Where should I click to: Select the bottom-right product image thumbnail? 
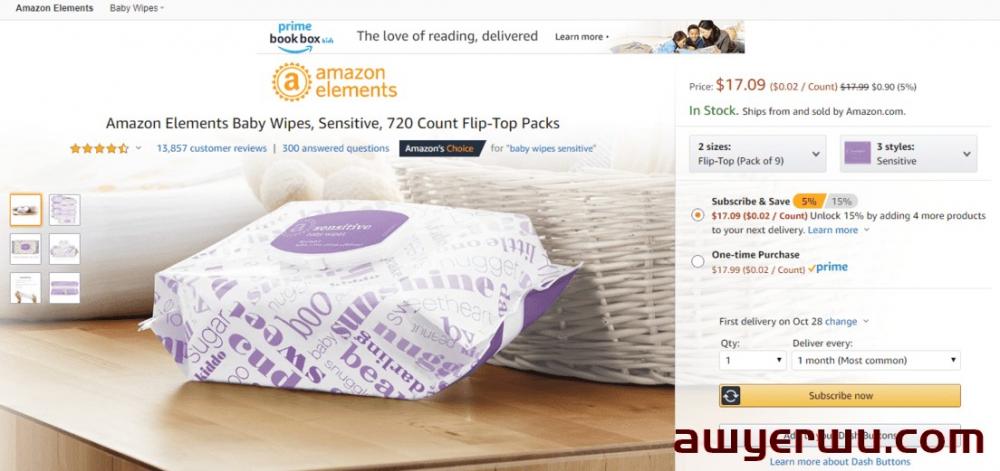[x=64, y=288]
